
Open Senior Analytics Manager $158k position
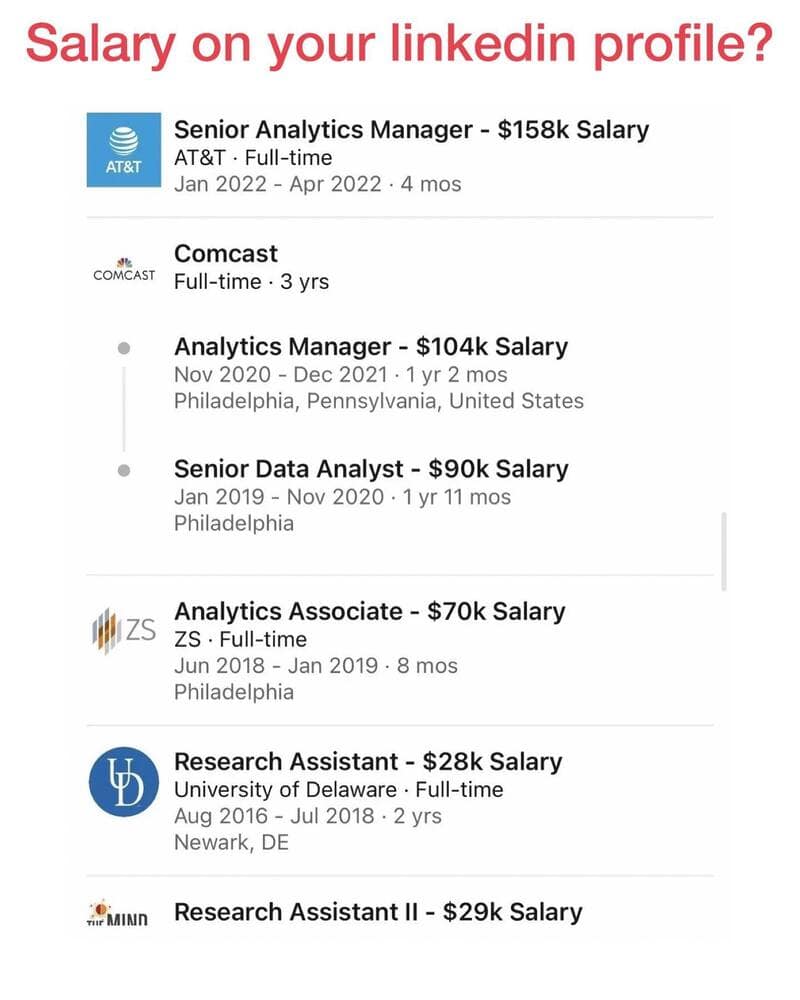click(x=411, y=130)
